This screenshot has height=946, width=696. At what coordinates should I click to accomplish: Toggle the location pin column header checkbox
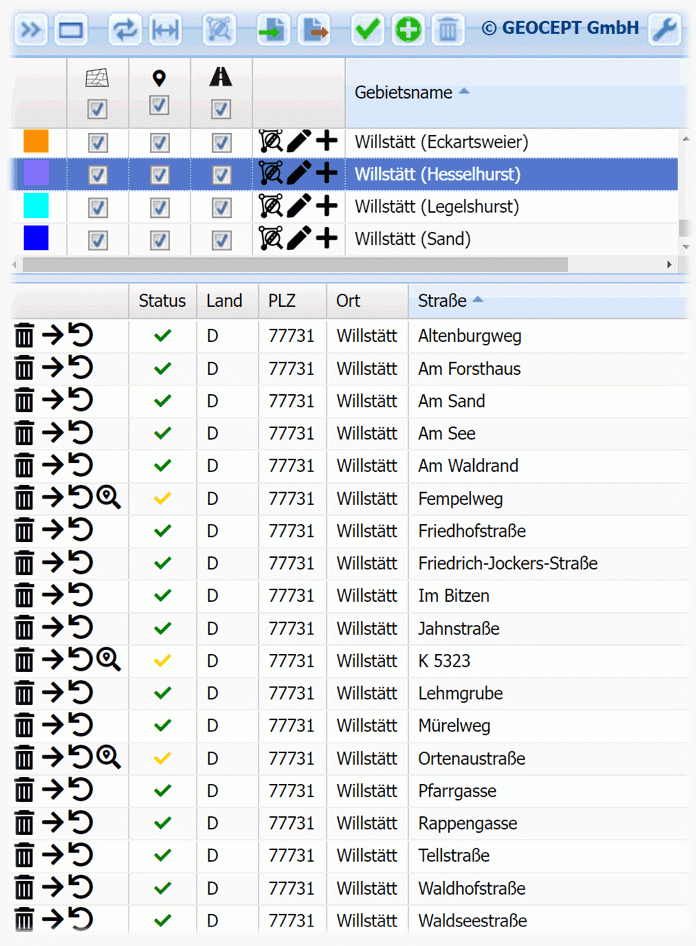coord(159,106)
